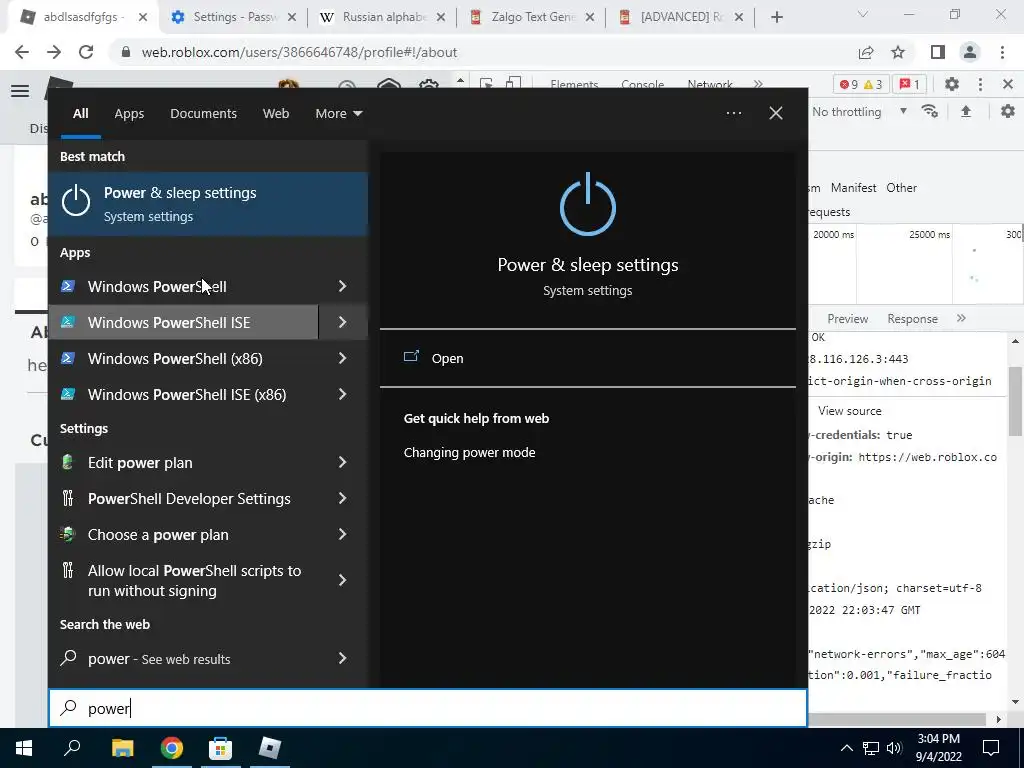The image size is (1024, 768).
Task: Expand Windows PowerShell (x86) options arrow
Action: [x=342, y=358]
